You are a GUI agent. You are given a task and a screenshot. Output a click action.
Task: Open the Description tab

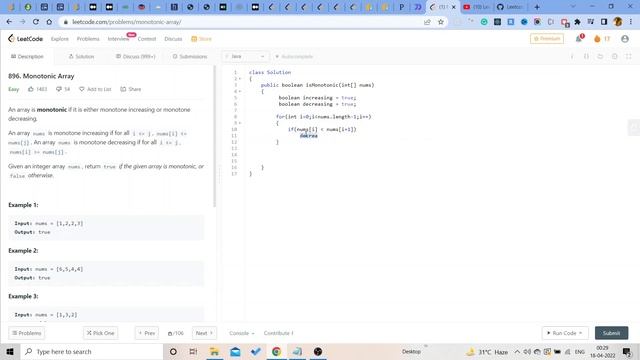(x=27, y=56)
